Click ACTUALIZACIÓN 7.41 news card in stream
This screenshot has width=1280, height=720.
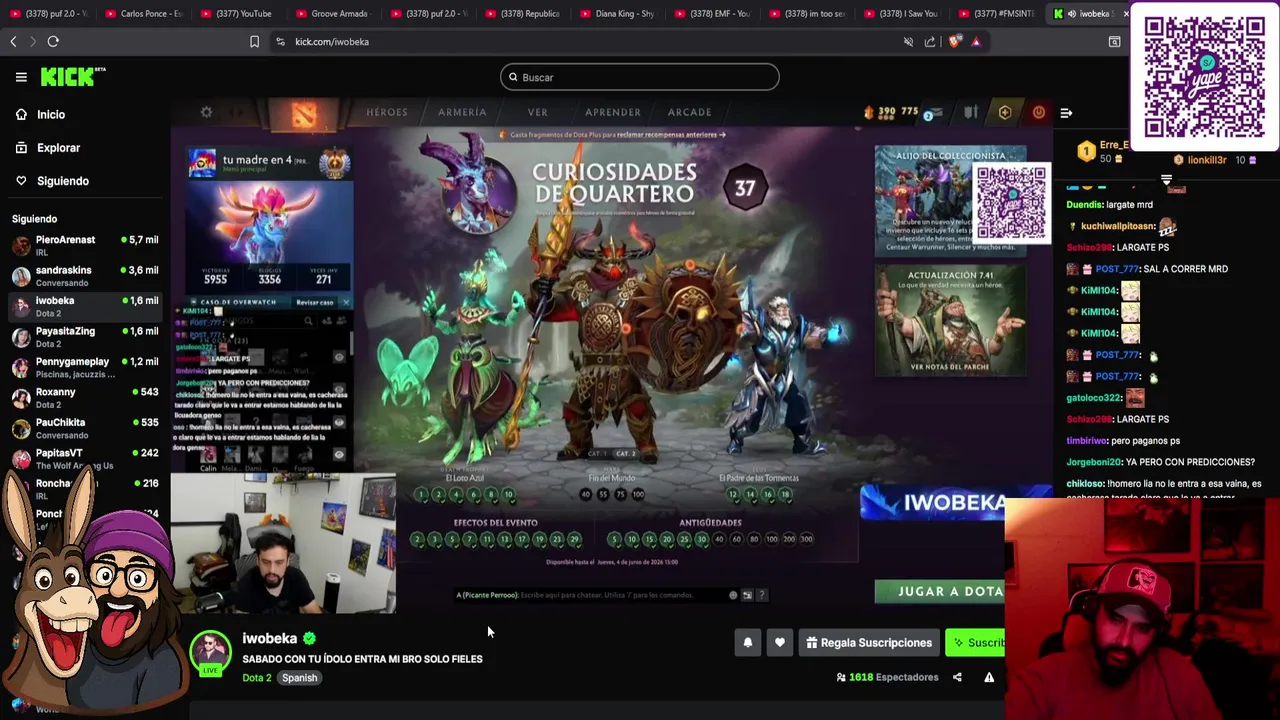point(950,320)
